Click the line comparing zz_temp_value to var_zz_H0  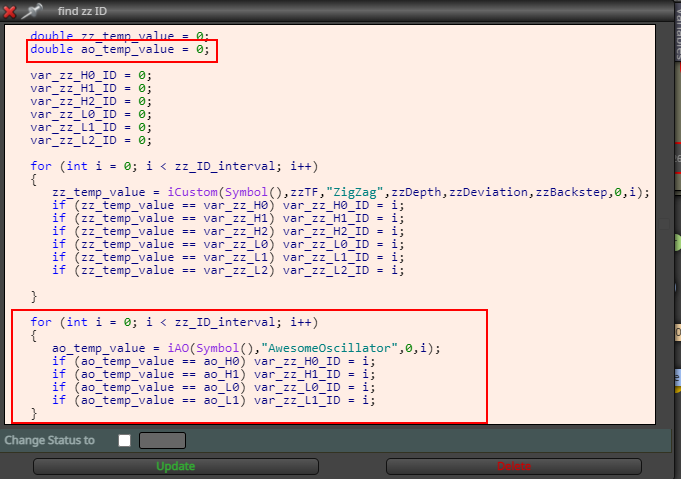click(x=228, y=205)
